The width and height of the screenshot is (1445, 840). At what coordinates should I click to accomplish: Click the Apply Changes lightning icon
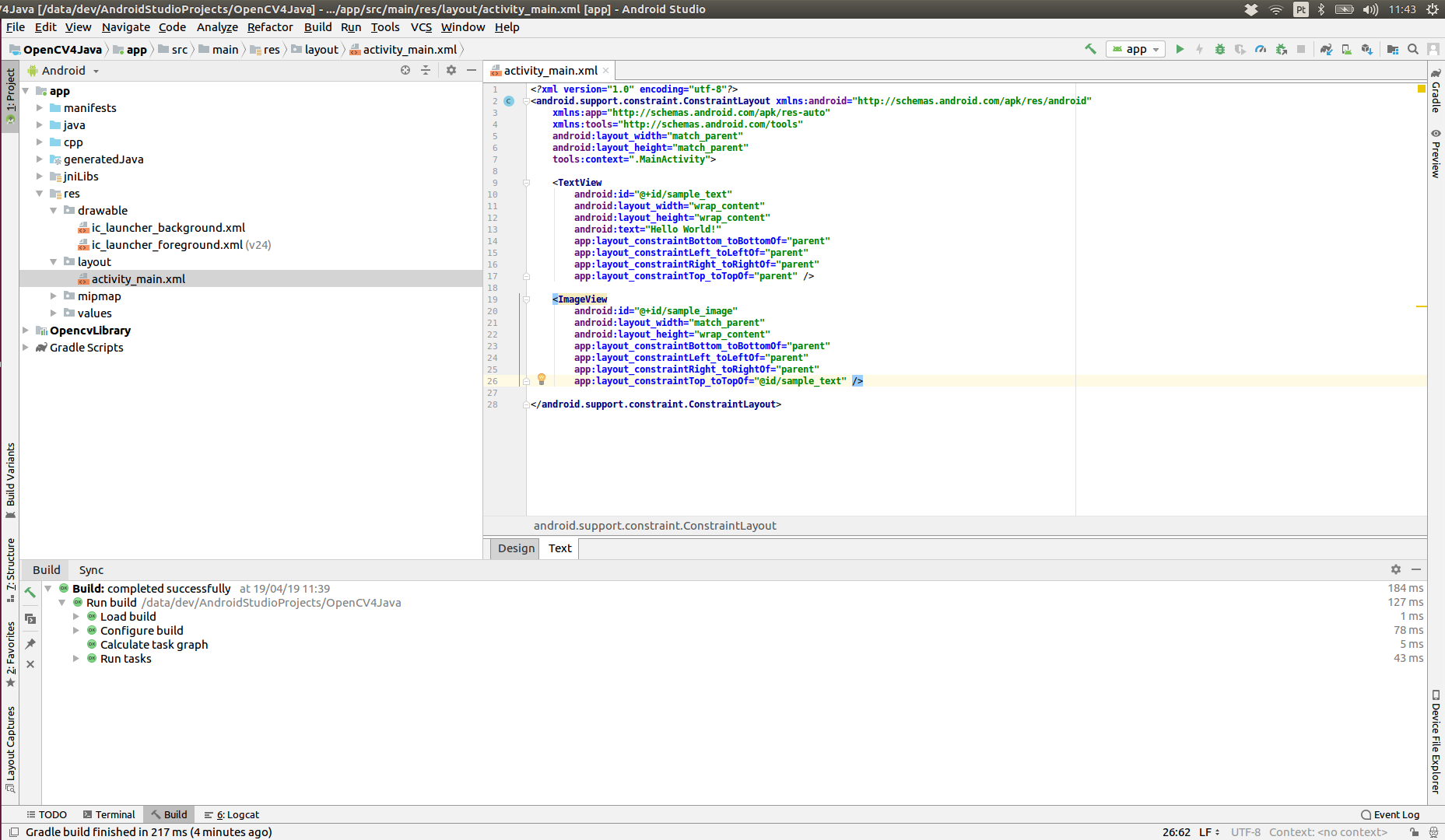[x=1200, y=49]
